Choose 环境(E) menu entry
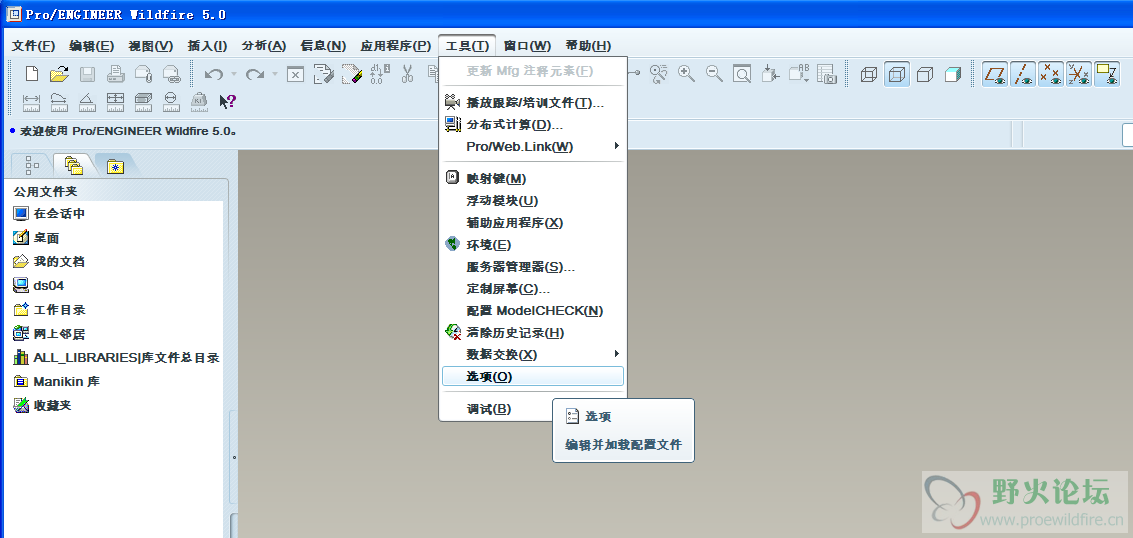 (x=532, y=245)
